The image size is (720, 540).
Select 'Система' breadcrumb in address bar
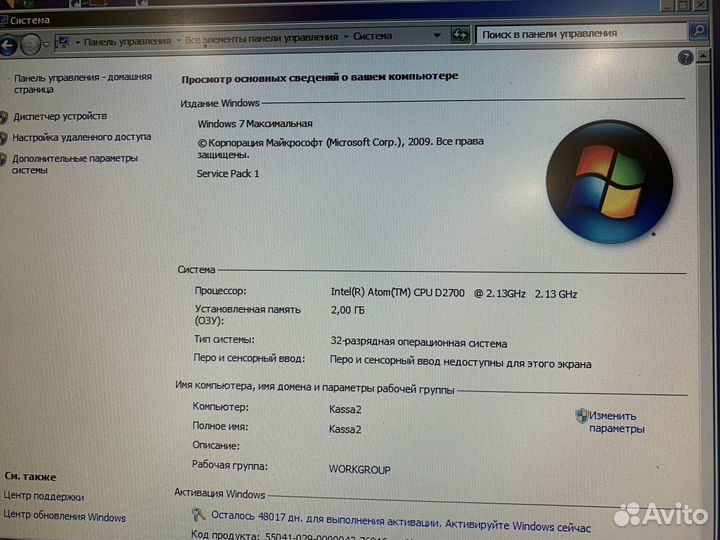[x=372, y=36]
